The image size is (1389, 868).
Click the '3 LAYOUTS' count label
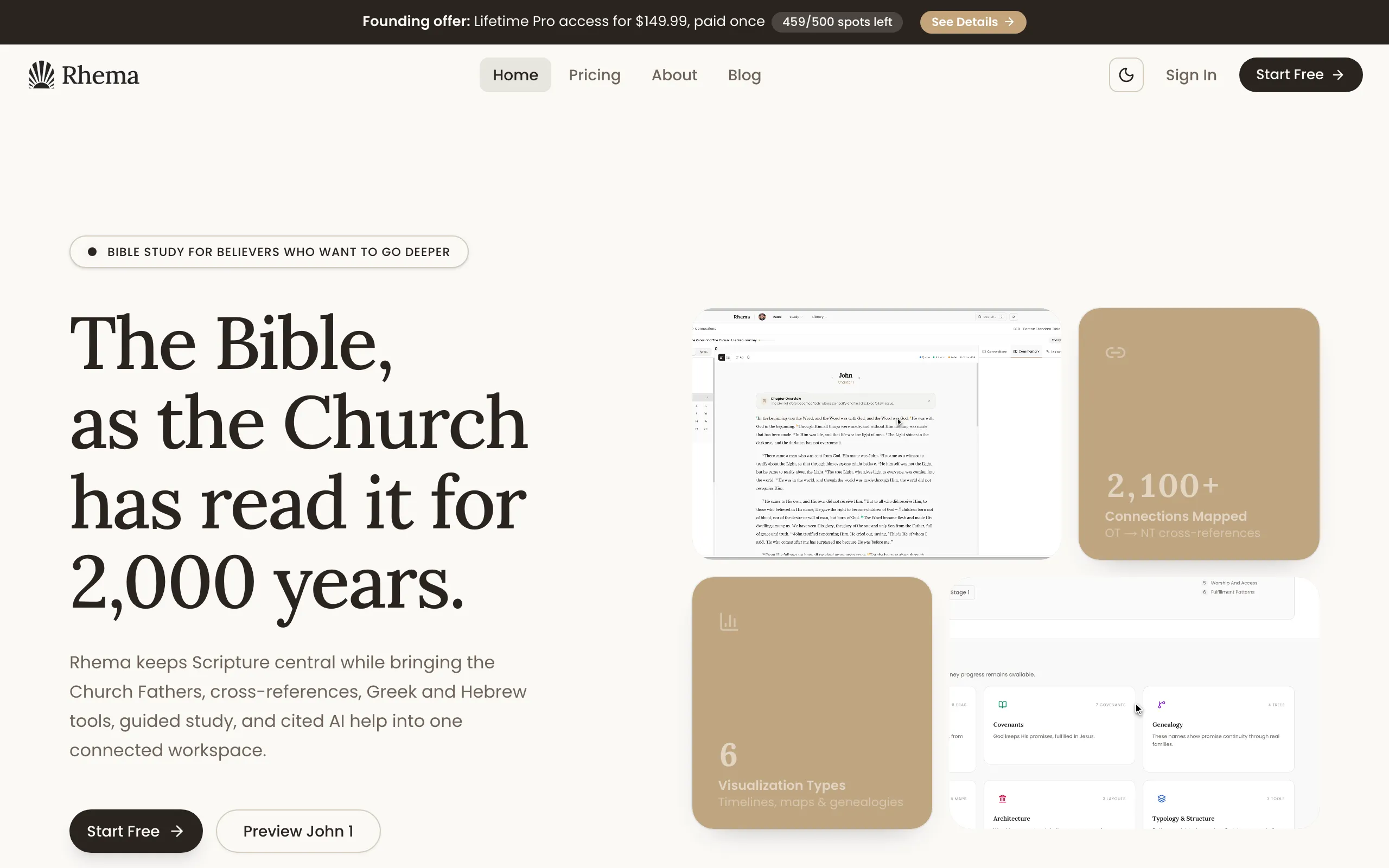tap(1113, 799)
